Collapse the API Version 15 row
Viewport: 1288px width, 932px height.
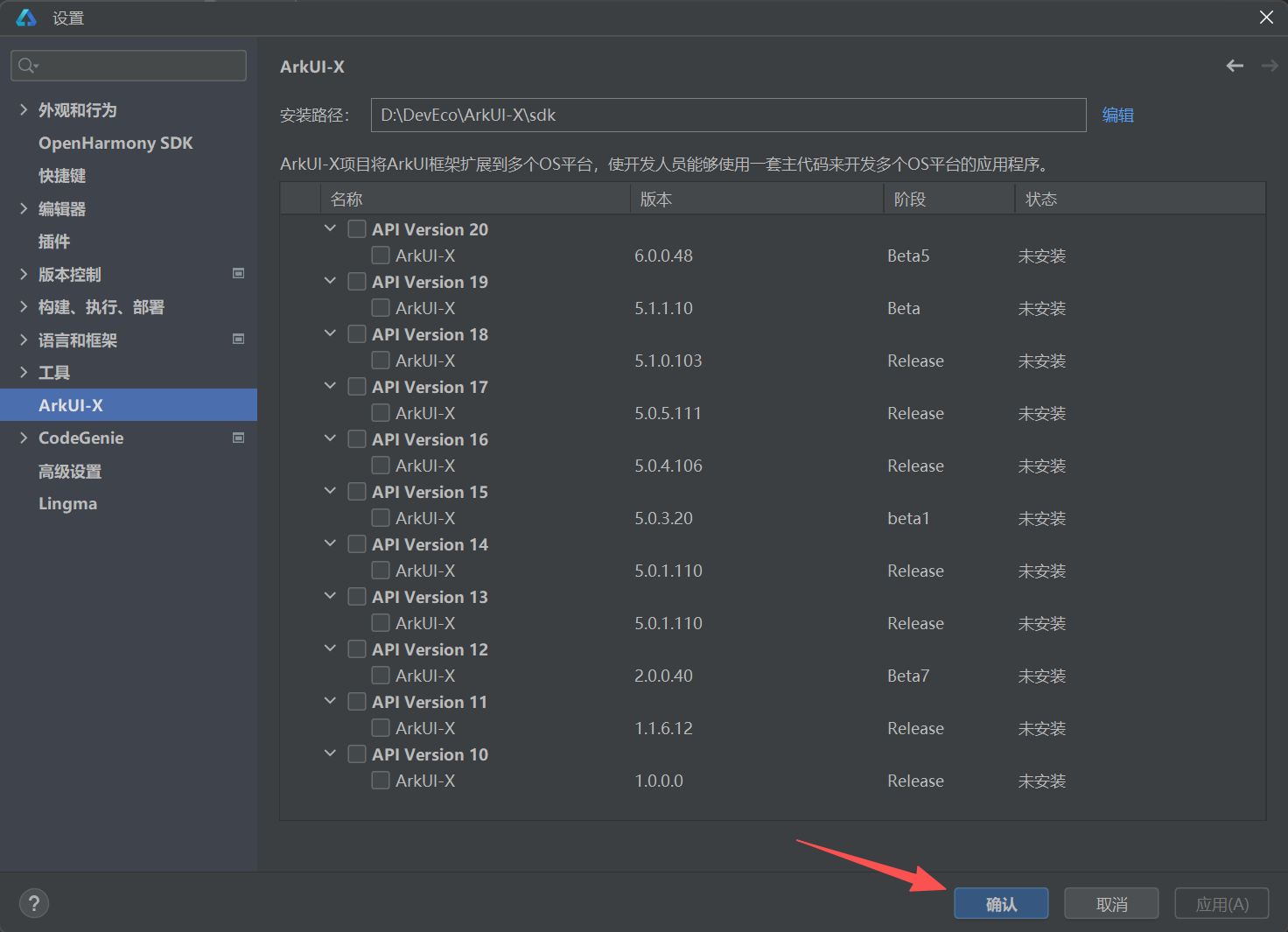330,491
